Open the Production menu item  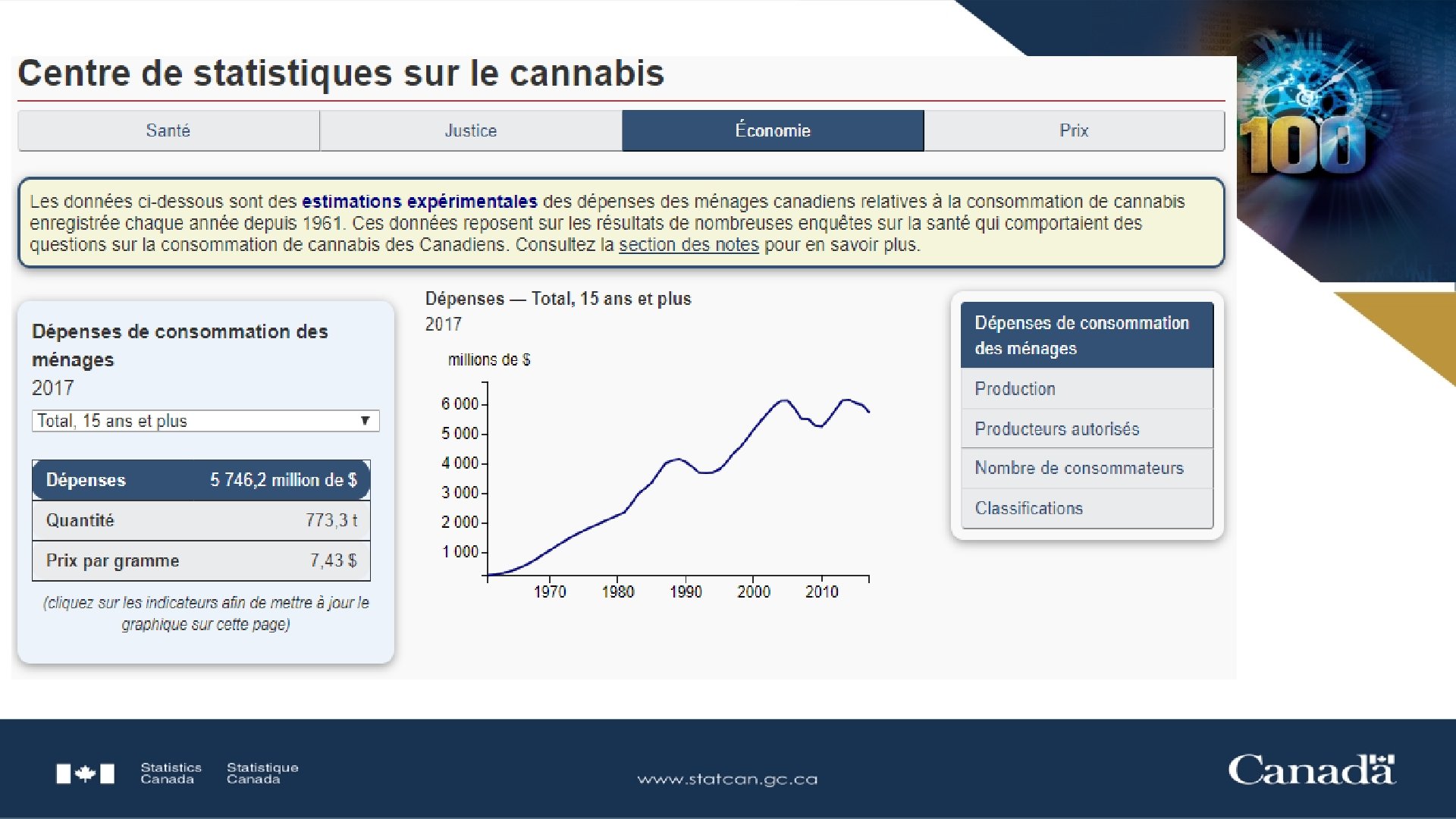(x=1086, y=388)
